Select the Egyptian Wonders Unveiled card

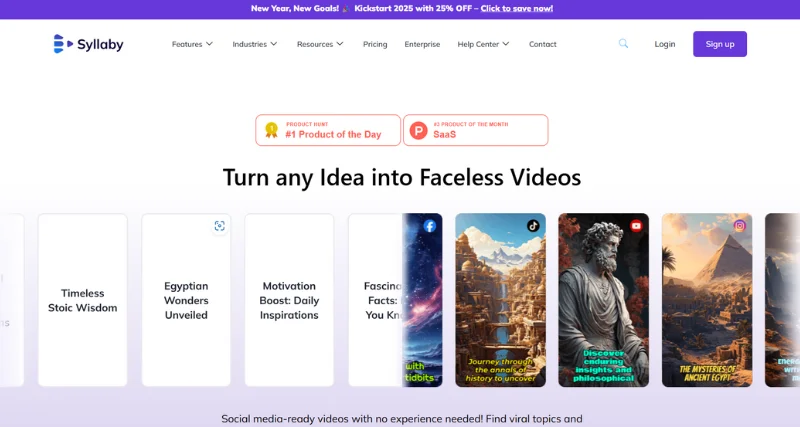click(x=186, y=300)
